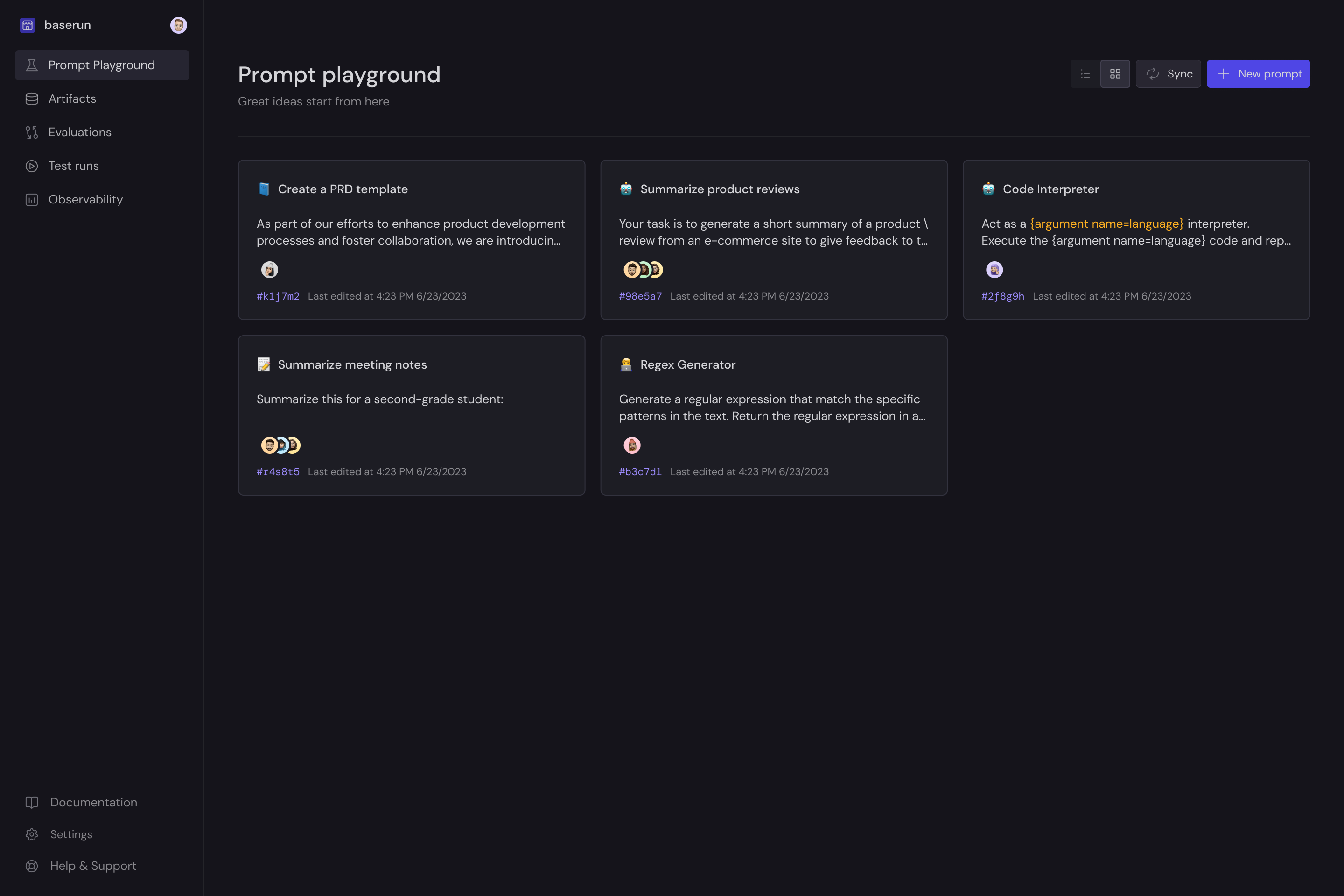Open prompt ID #98e5a7 link
This screenshot has width=1344, height=896.
[x=640, y=296]
